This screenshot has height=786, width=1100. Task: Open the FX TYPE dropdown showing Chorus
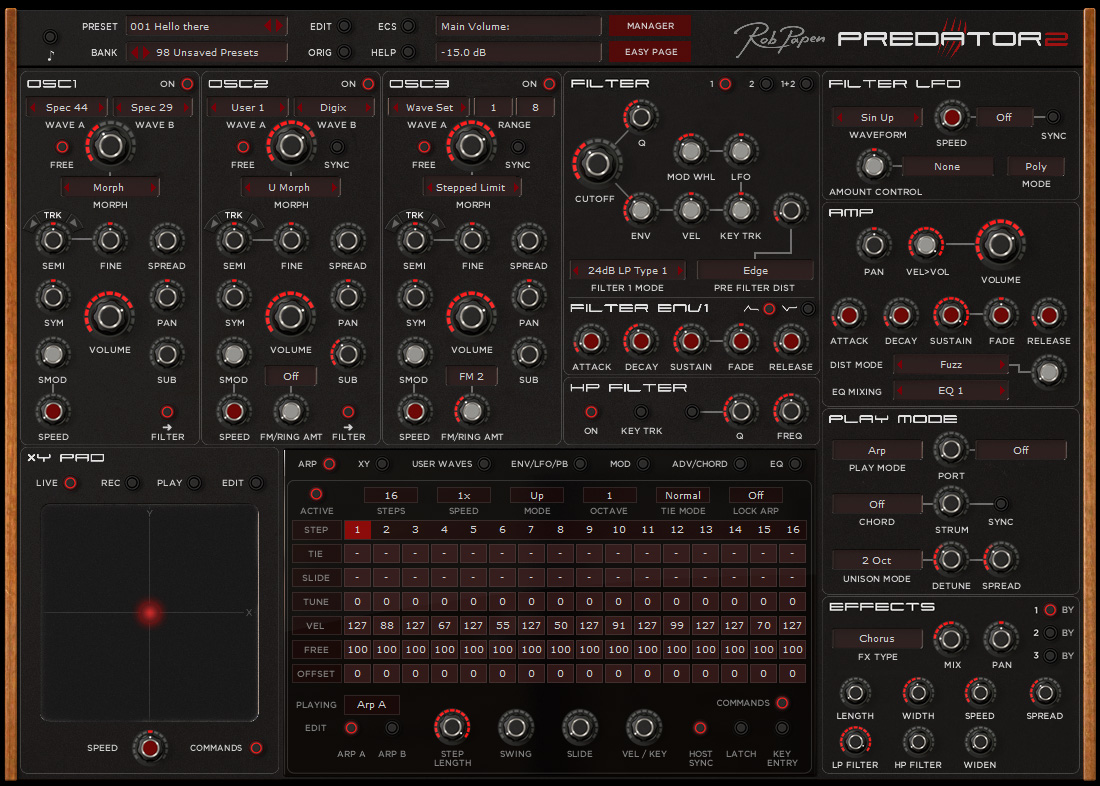pyautogui.click(x=876, y=638)
